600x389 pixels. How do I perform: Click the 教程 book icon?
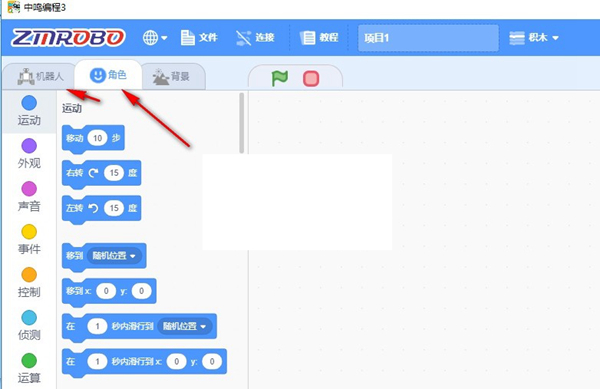(307, 38)
